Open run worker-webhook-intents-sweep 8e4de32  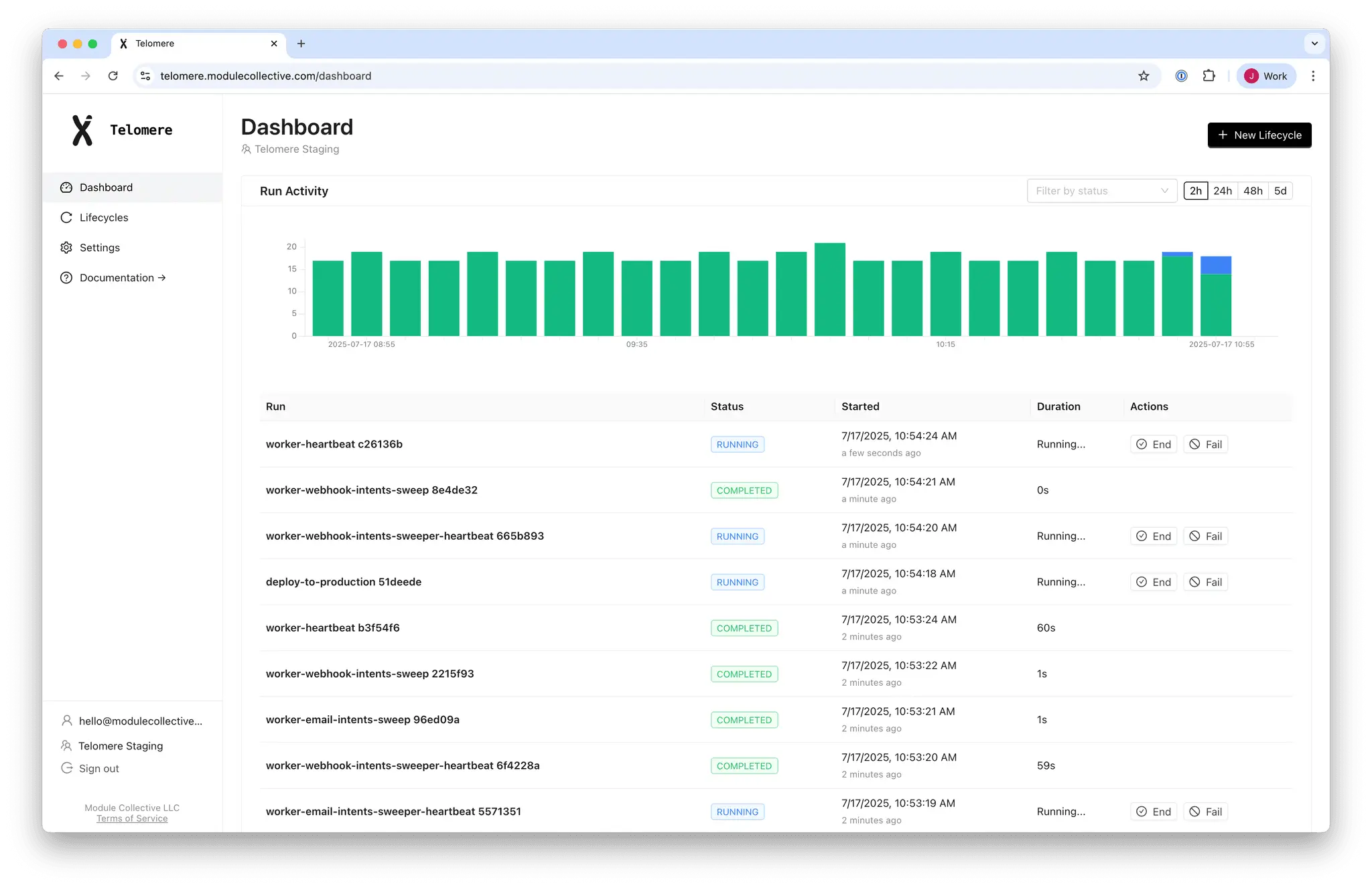[372, 490]
